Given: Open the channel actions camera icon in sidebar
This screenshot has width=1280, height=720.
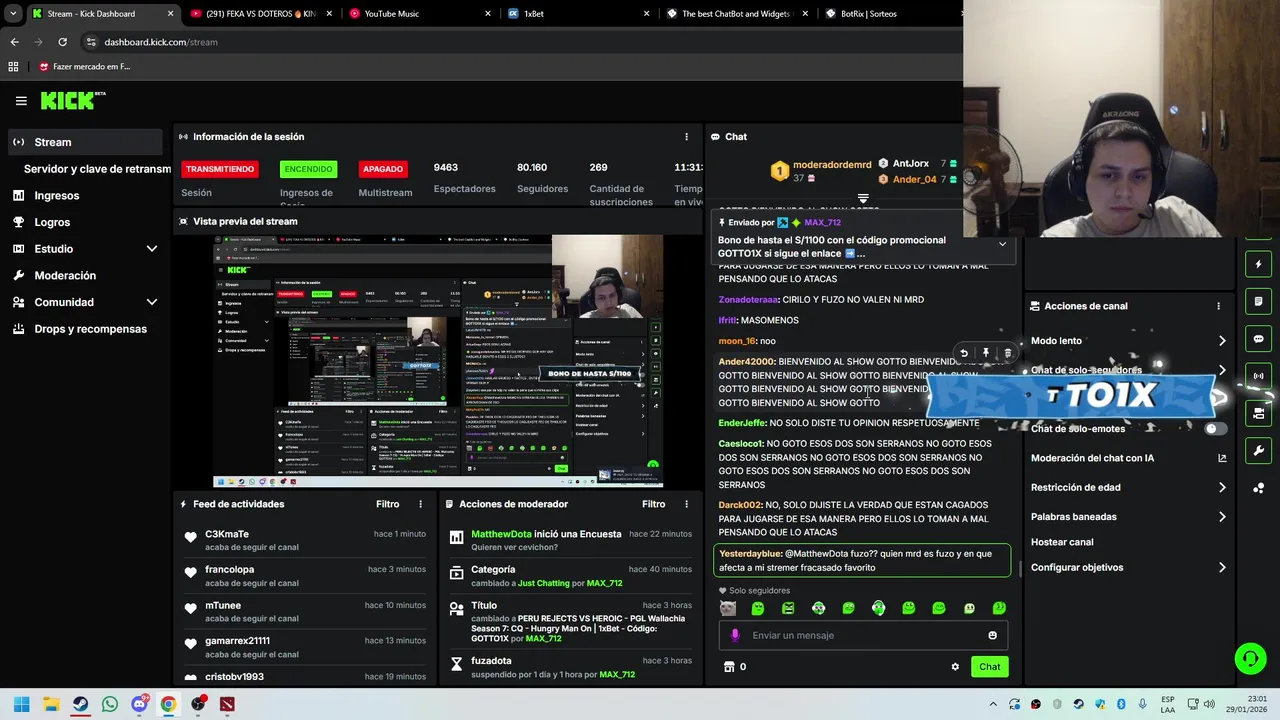Looking at the screenshot, I should [x=1258, y=413].
